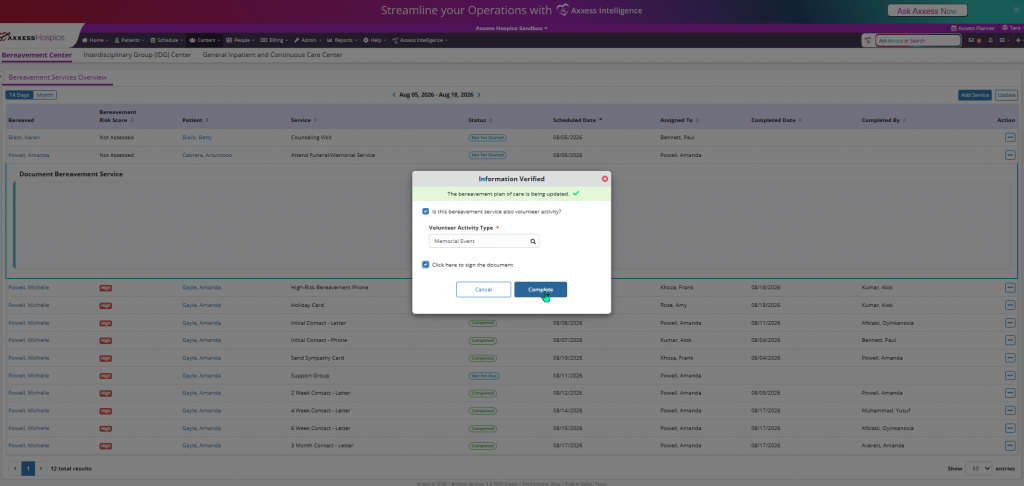Open the Reports menu

tap(342, 40)
